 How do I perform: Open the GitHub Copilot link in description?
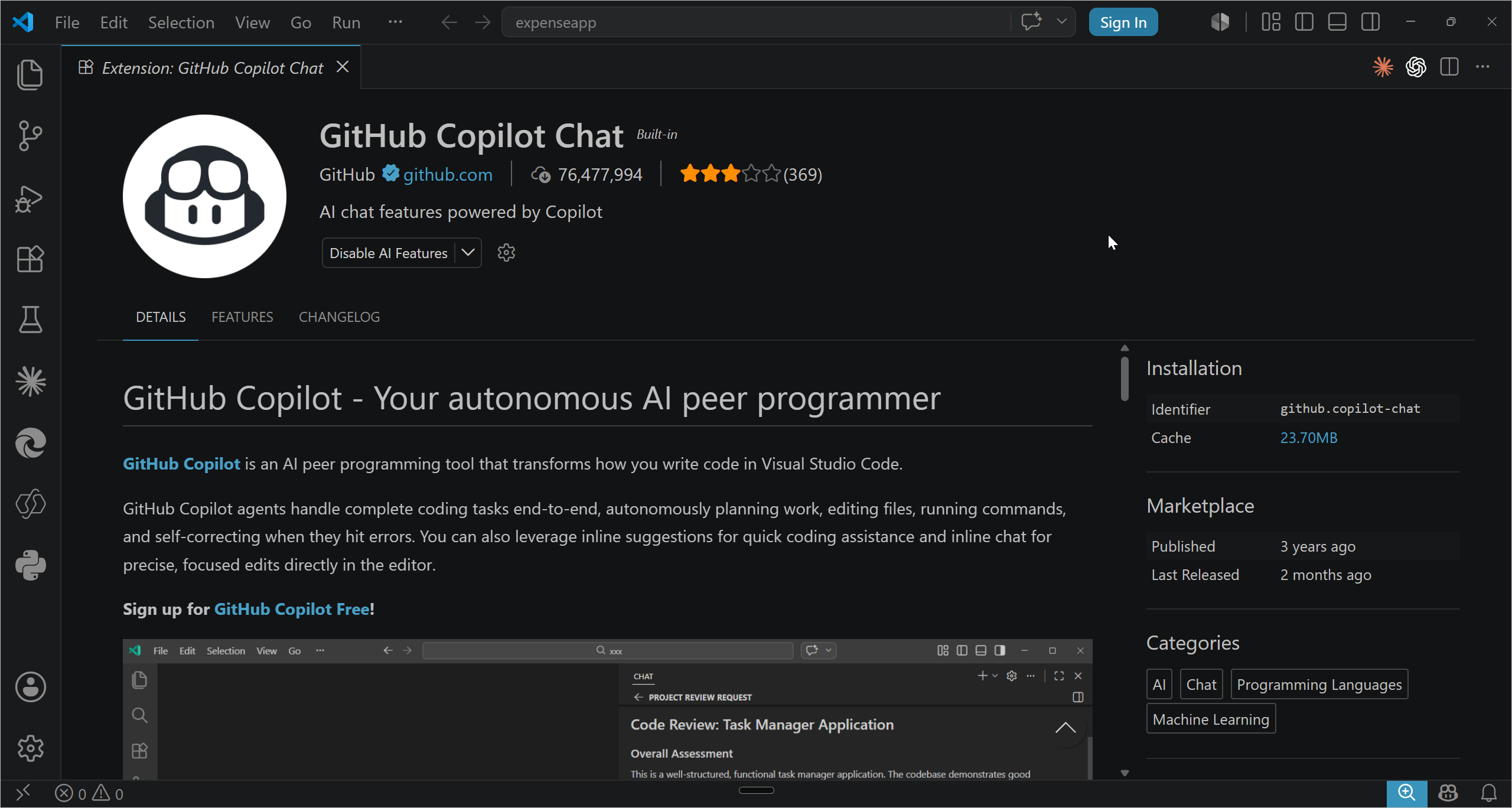(181, 464)
